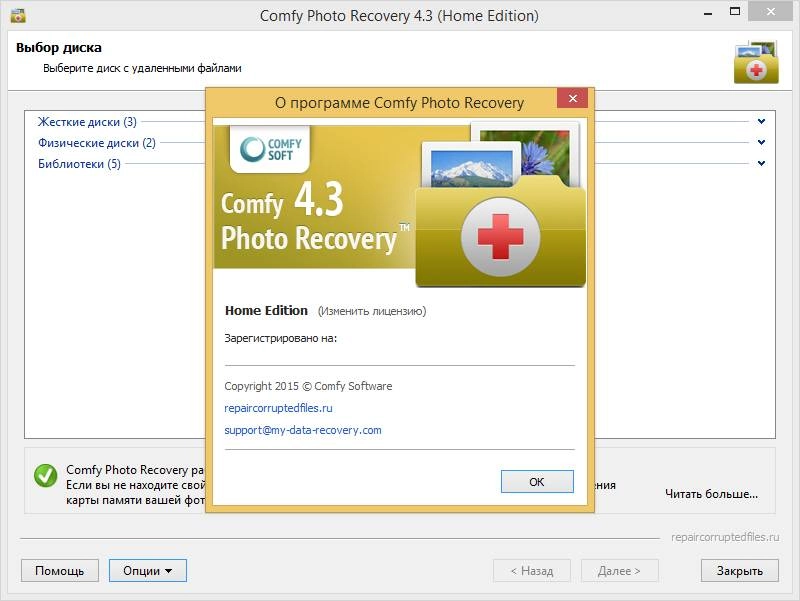Viewport: 800px width, 601px height.
Task: Click the Закрыть button
Action: (740, 570)
